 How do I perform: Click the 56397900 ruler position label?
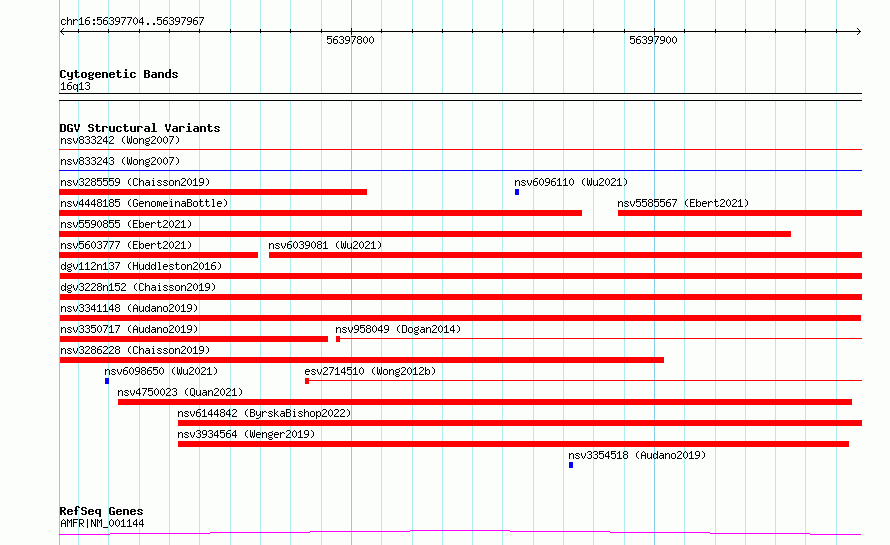[x=653, y=40]
